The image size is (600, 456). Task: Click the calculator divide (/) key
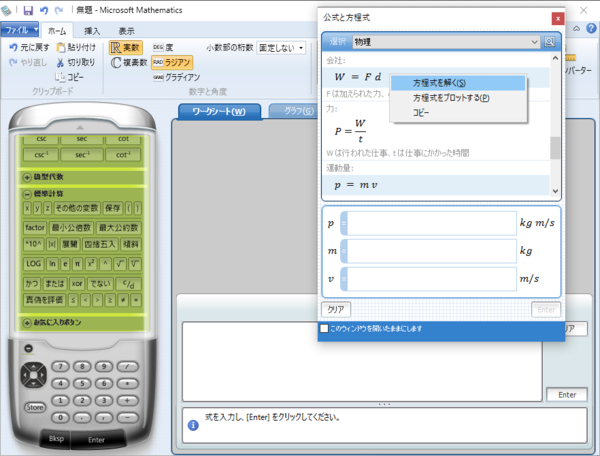click(x=127, y=366)
